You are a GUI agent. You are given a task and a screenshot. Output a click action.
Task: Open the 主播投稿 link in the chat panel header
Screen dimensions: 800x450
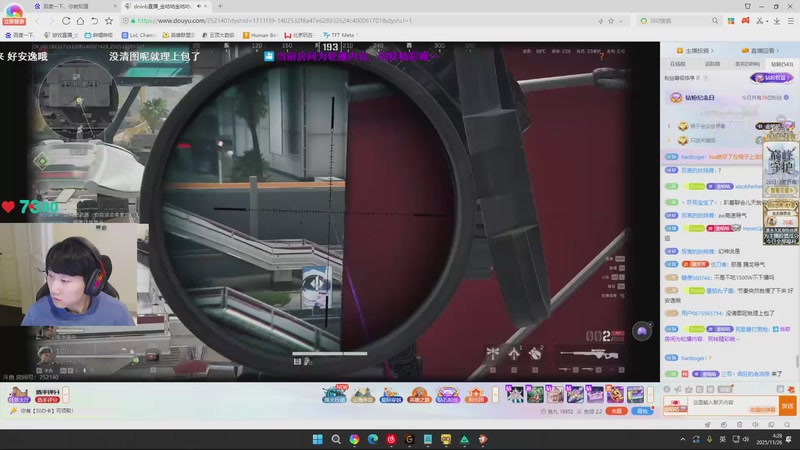pyautogui.click(x=695, y=51)
